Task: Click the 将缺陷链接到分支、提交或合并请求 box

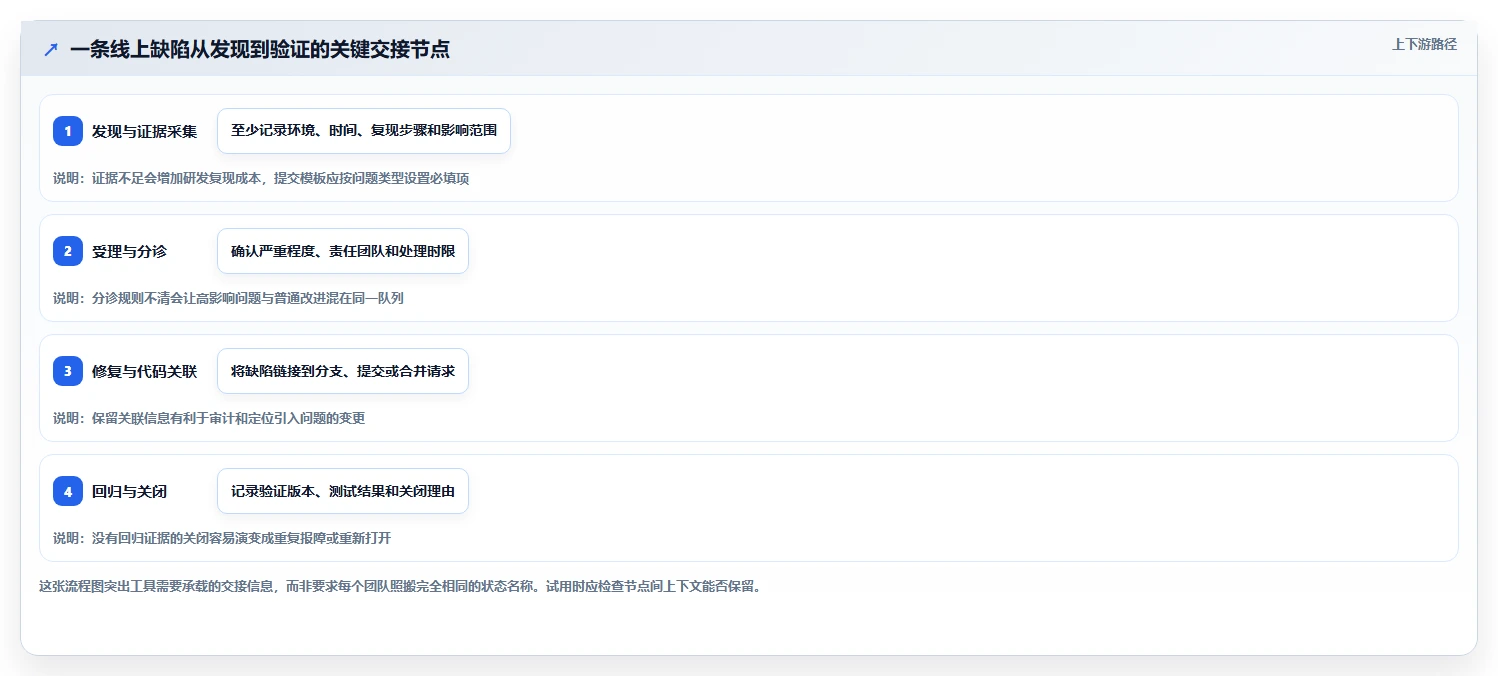Action: (343, 371)
